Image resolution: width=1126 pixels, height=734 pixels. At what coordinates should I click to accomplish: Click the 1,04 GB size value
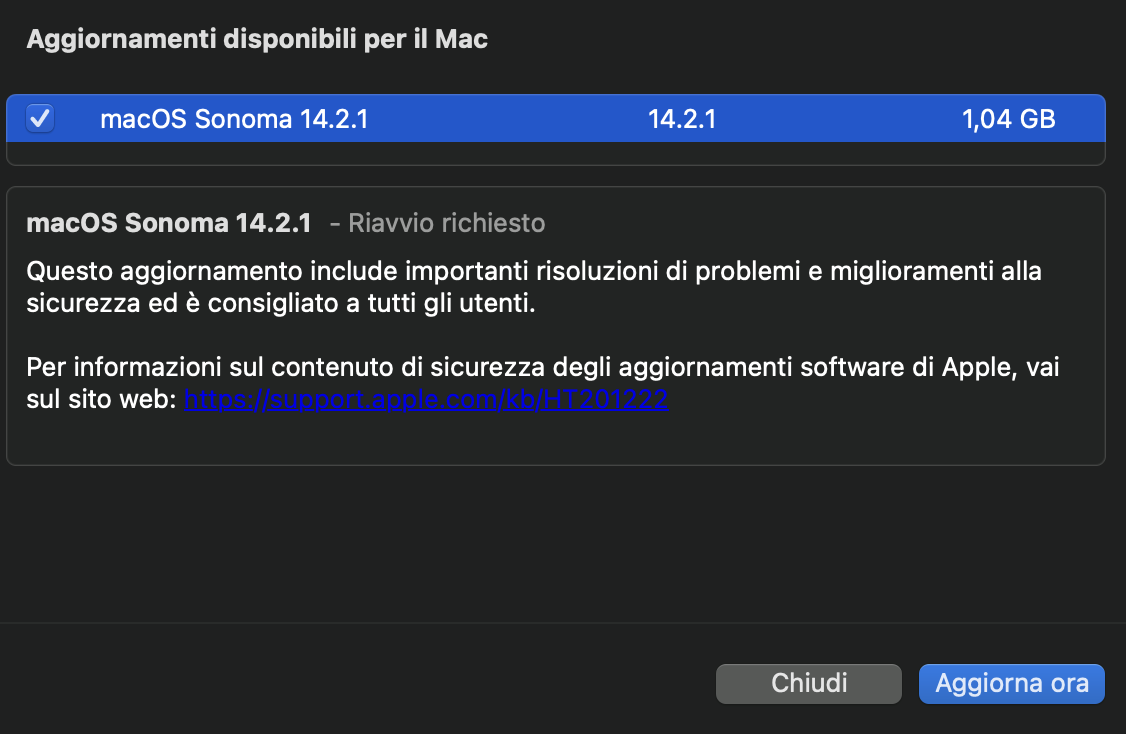point(1008,120)
